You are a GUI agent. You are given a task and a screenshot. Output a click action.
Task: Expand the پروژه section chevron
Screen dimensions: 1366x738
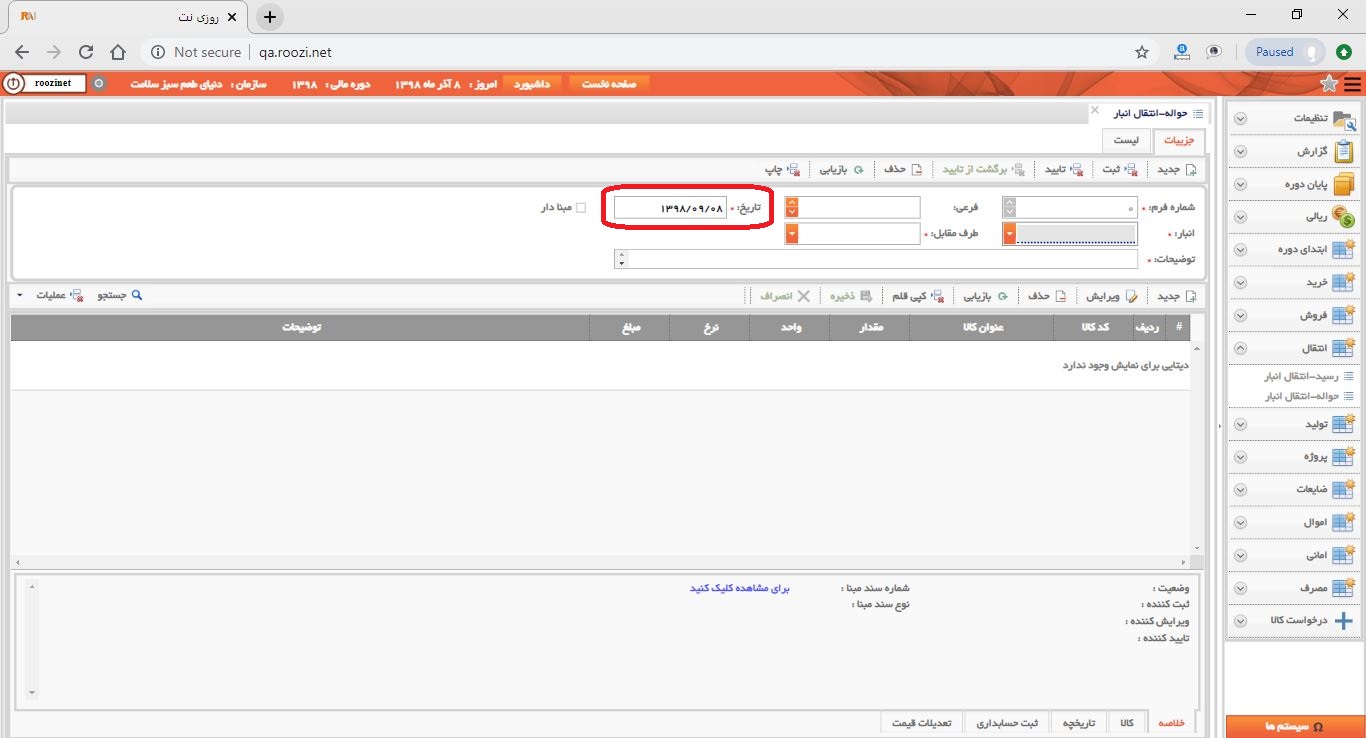pyautogui.click(x=1240, y=457)
